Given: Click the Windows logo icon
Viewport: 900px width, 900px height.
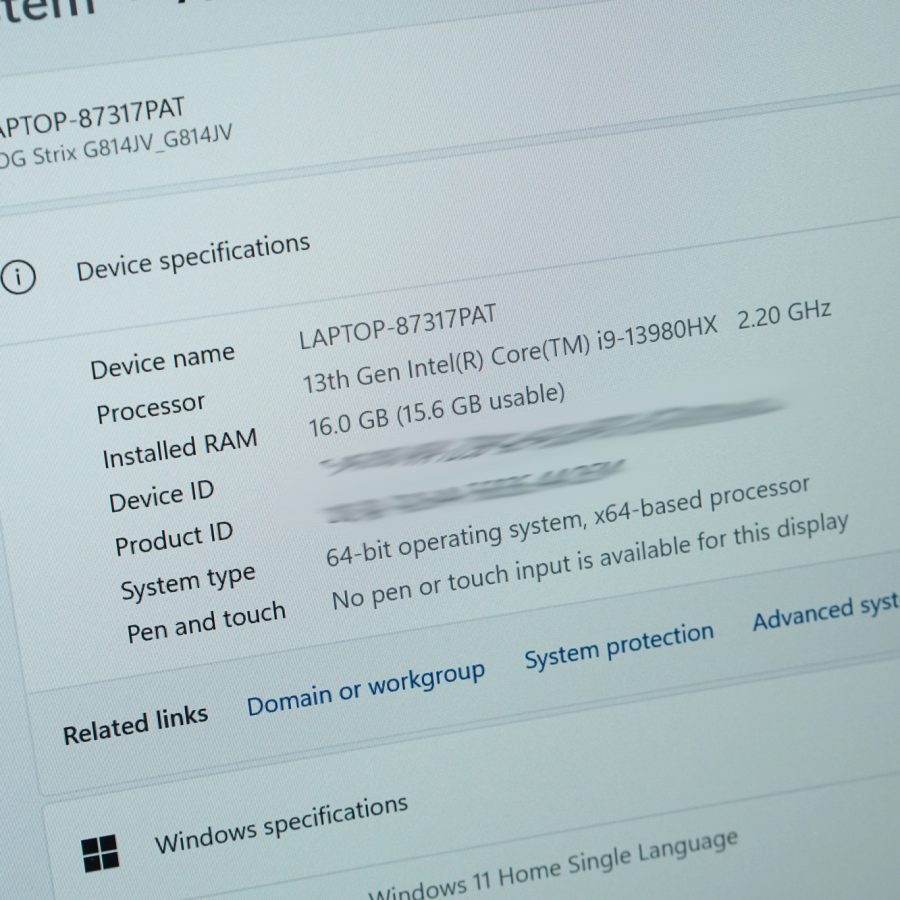Looking at the screenshot, I should pyautogui.click(x=100, y=854).
